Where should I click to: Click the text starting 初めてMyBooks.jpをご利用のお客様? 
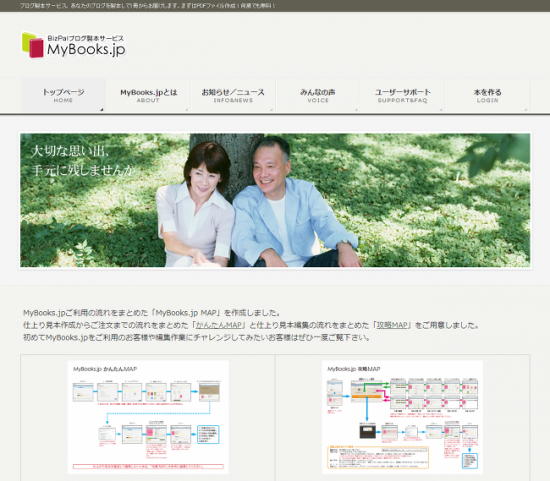tap(196, 338)
